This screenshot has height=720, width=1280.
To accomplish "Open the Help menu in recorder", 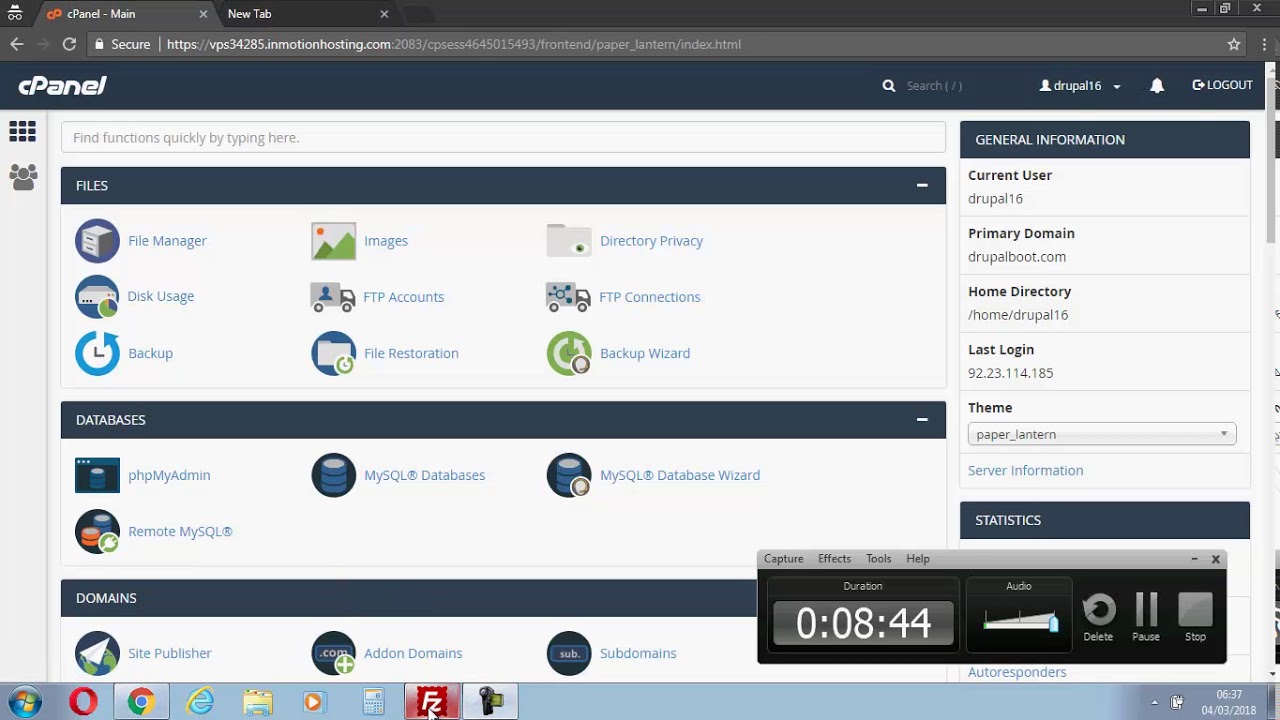I will 917,559.
